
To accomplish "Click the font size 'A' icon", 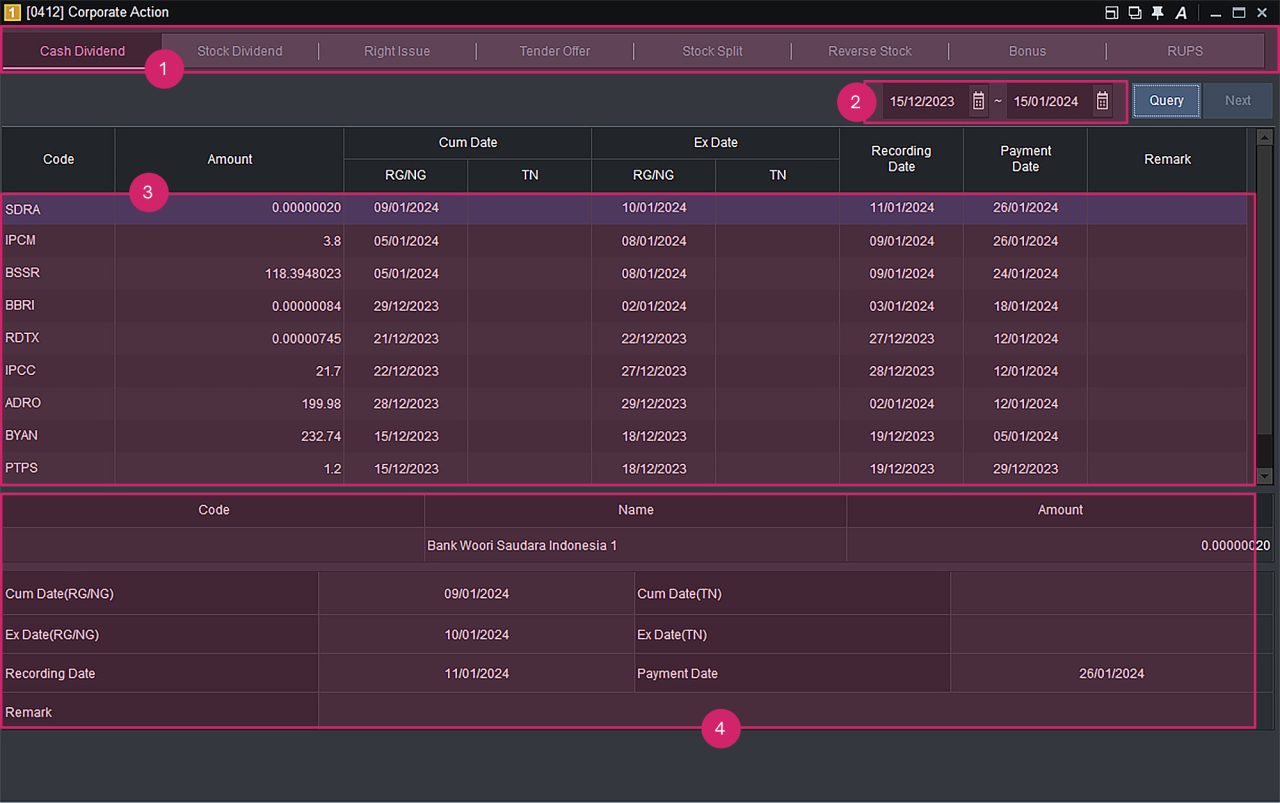I will coord(1181,13).
